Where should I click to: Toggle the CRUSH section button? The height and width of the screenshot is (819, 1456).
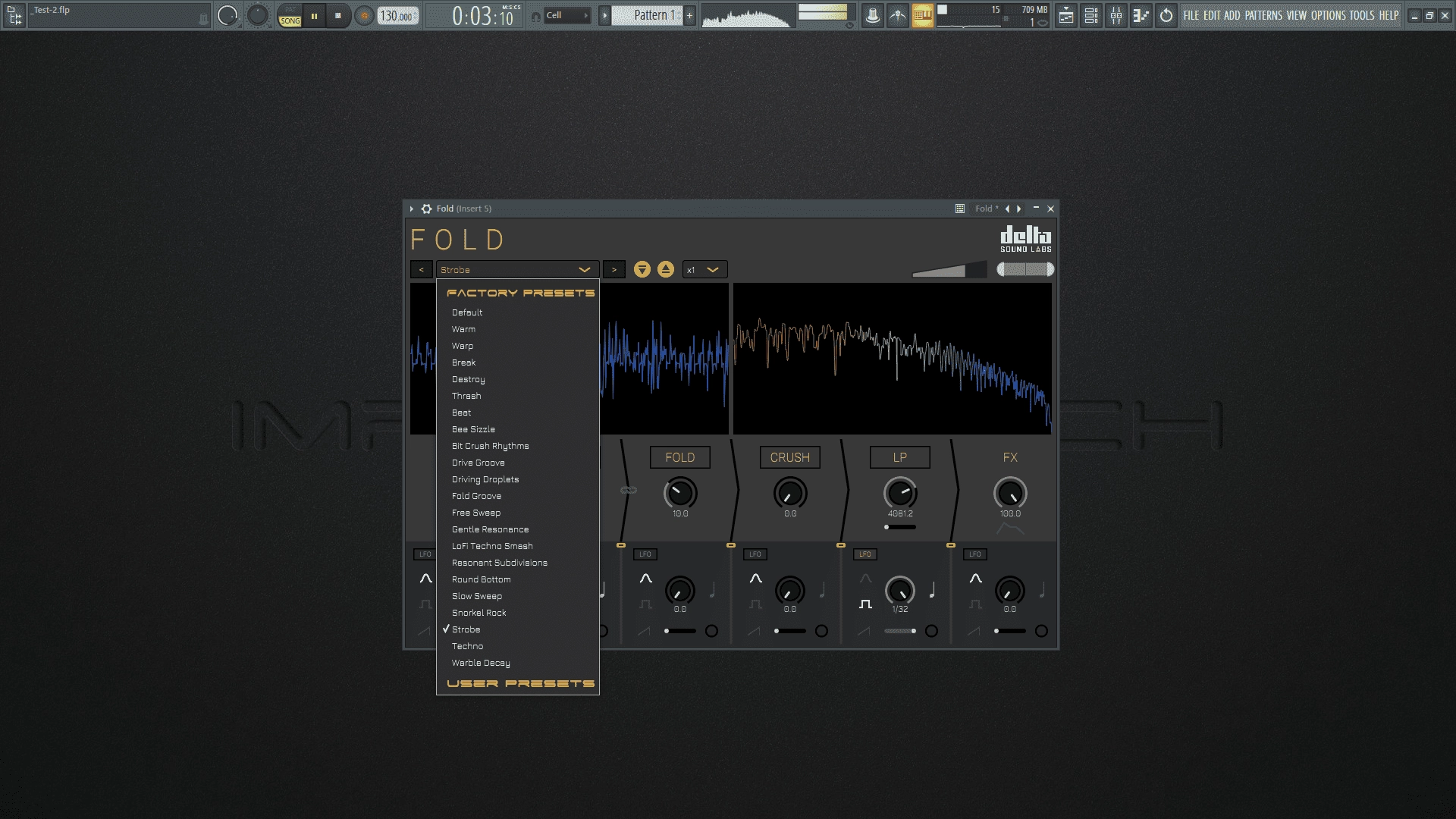tap(790, 457)
